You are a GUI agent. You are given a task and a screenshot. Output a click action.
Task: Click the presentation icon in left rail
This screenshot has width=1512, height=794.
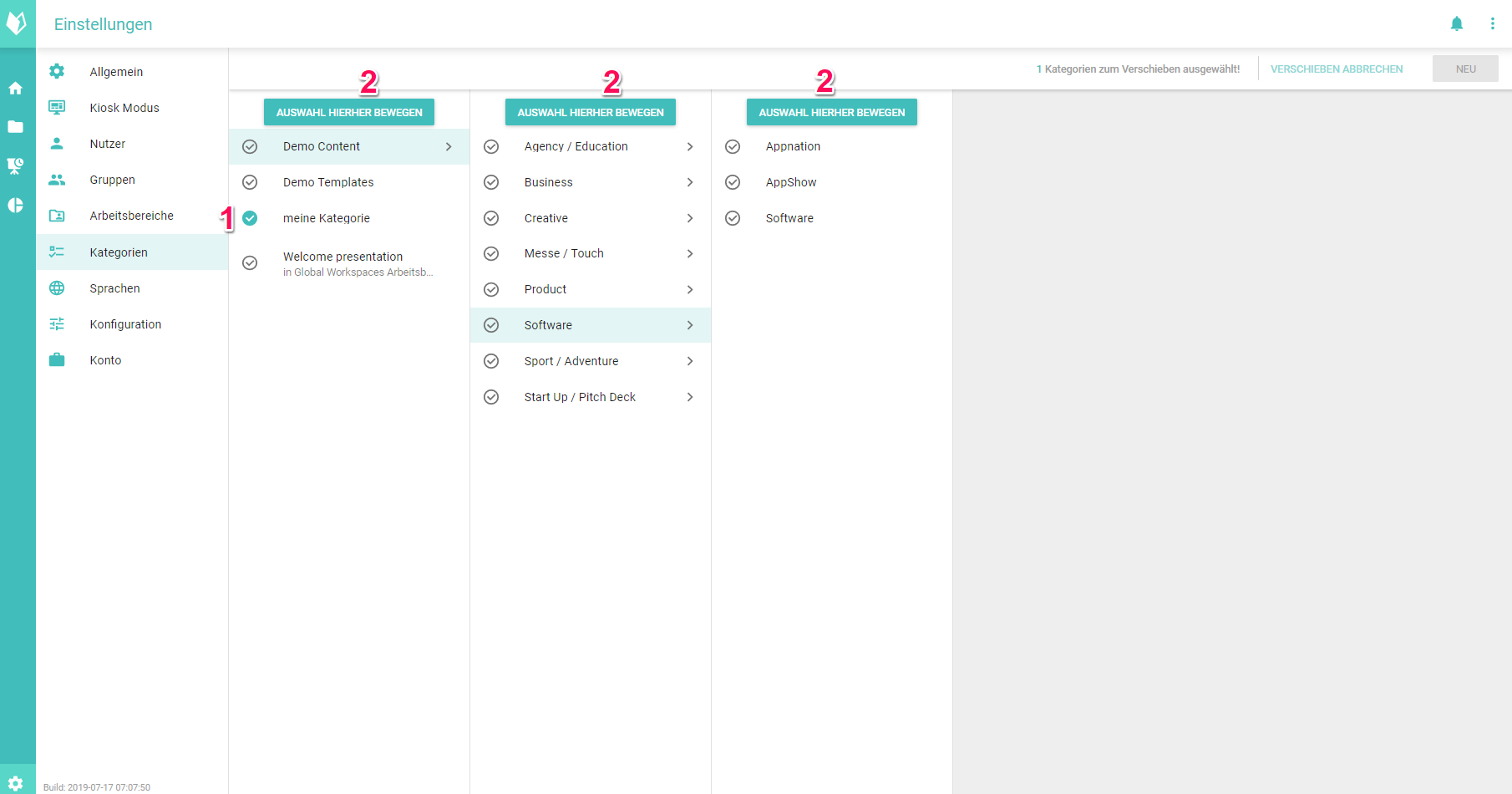click(x=16, y=166)
